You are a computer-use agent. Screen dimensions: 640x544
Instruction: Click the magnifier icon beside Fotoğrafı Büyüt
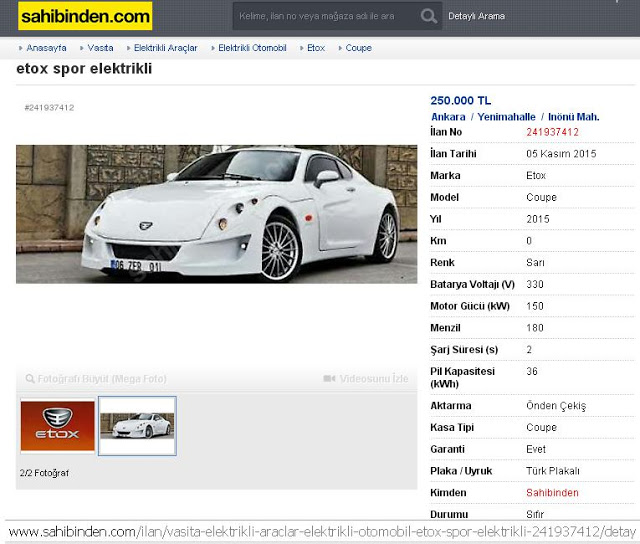(30, 379)
